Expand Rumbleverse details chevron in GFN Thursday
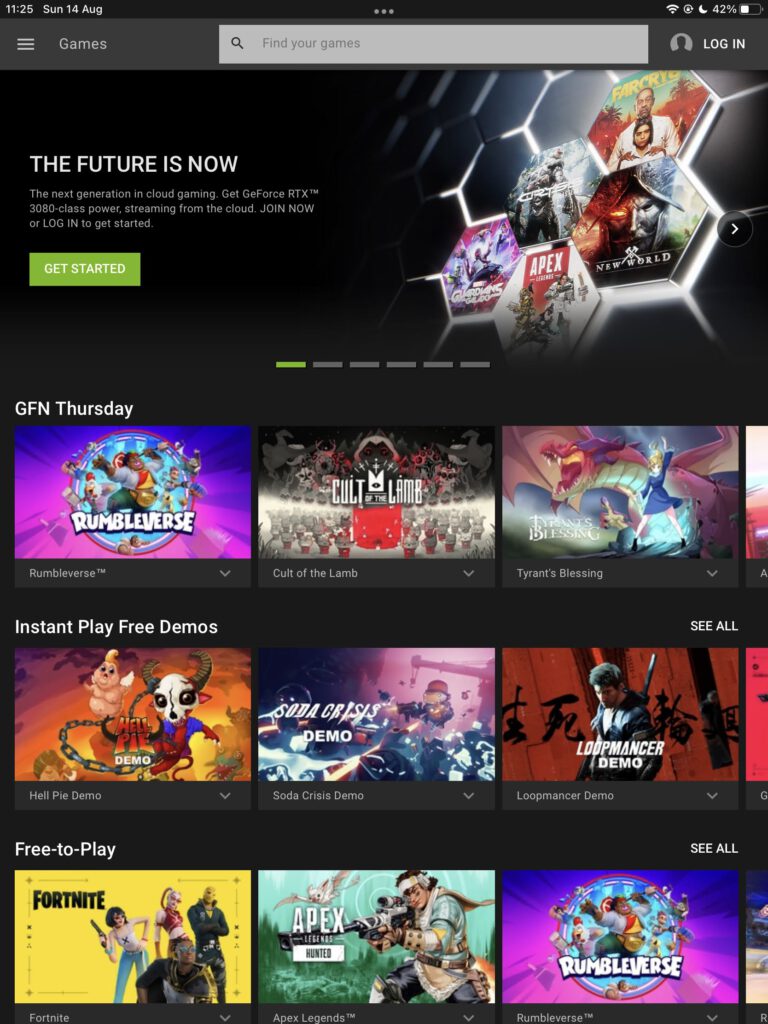Viewport: 768px width, 1024px height. coord(225,573)
